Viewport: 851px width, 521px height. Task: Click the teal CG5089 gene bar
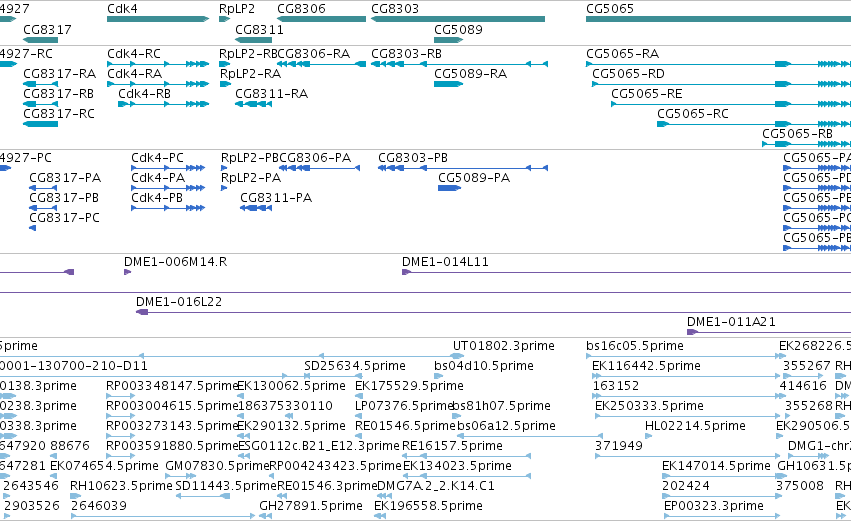[x=448, y=40]
